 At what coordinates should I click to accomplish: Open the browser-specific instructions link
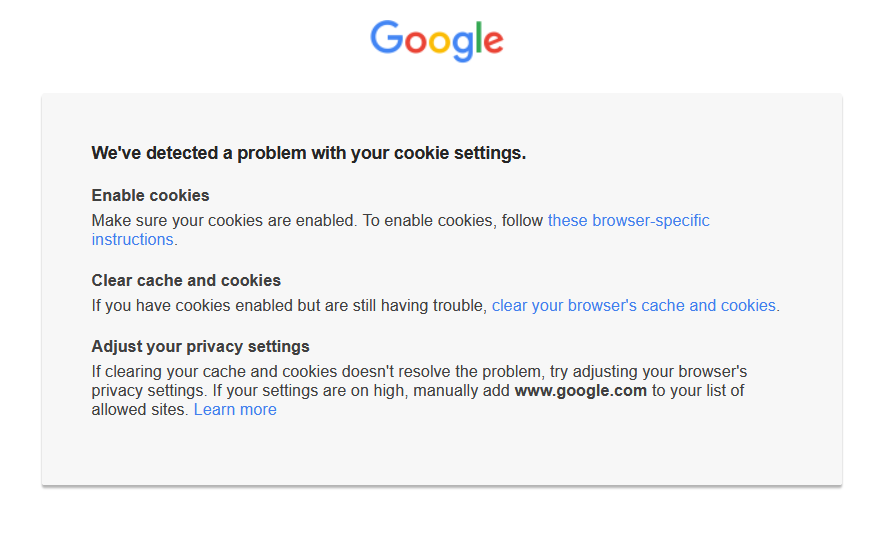628,220
